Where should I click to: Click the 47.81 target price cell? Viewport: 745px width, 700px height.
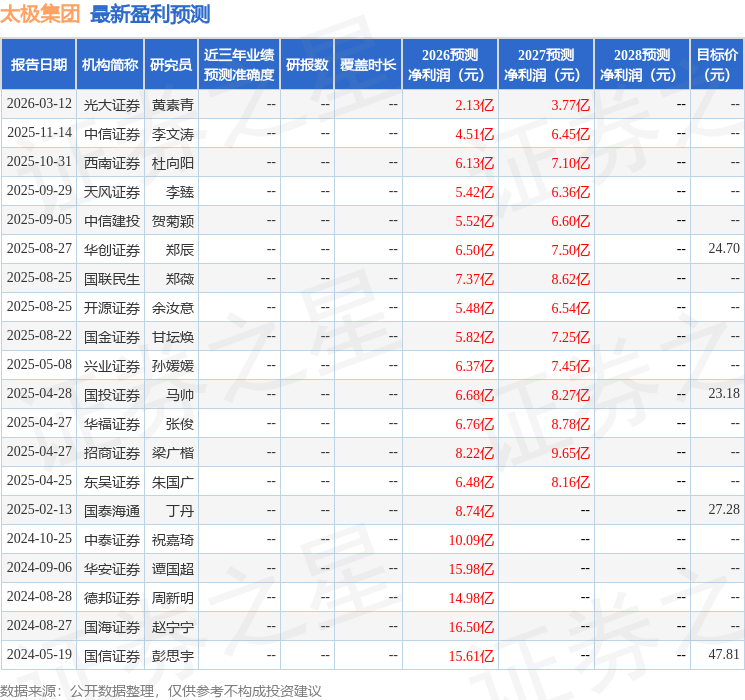[x=723, y=655]
